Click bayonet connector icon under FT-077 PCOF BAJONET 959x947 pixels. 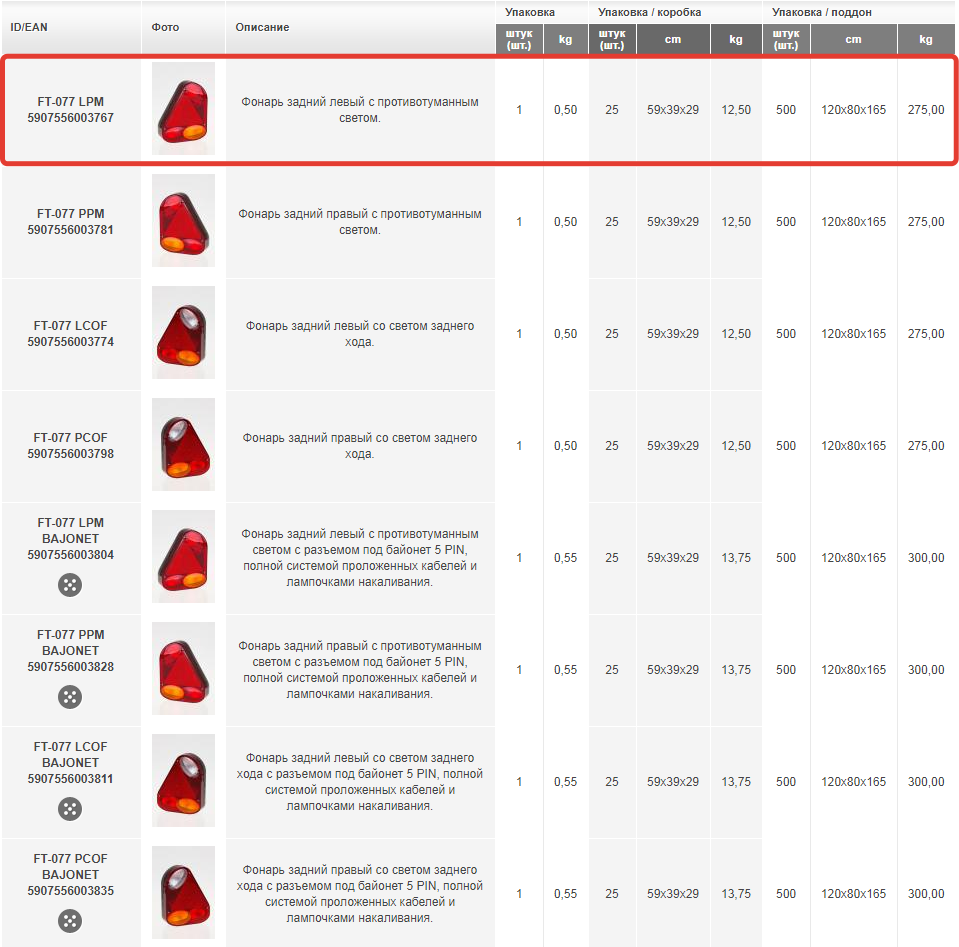tap(70, 921)
